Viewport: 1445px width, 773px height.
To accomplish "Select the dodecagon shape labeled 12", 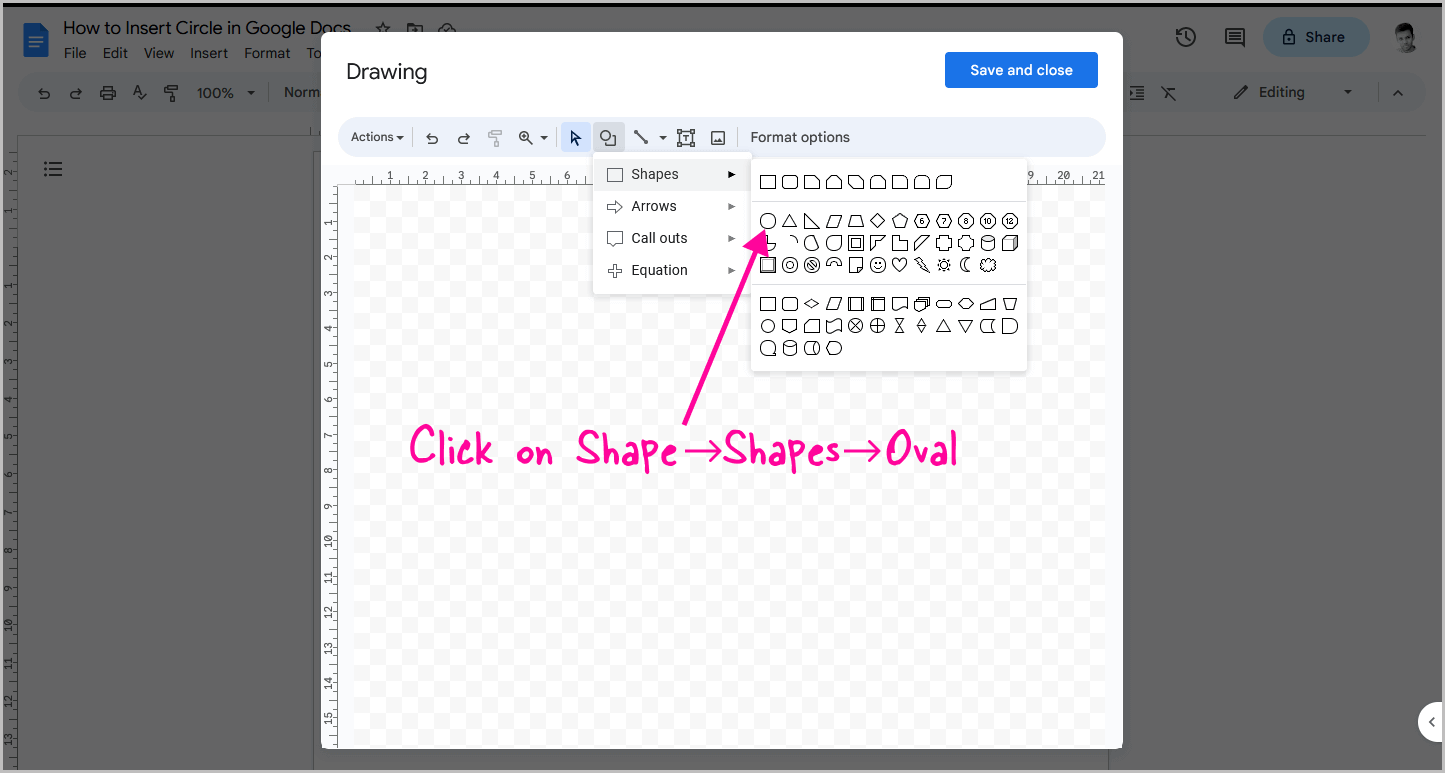I will click(1010, 221).
